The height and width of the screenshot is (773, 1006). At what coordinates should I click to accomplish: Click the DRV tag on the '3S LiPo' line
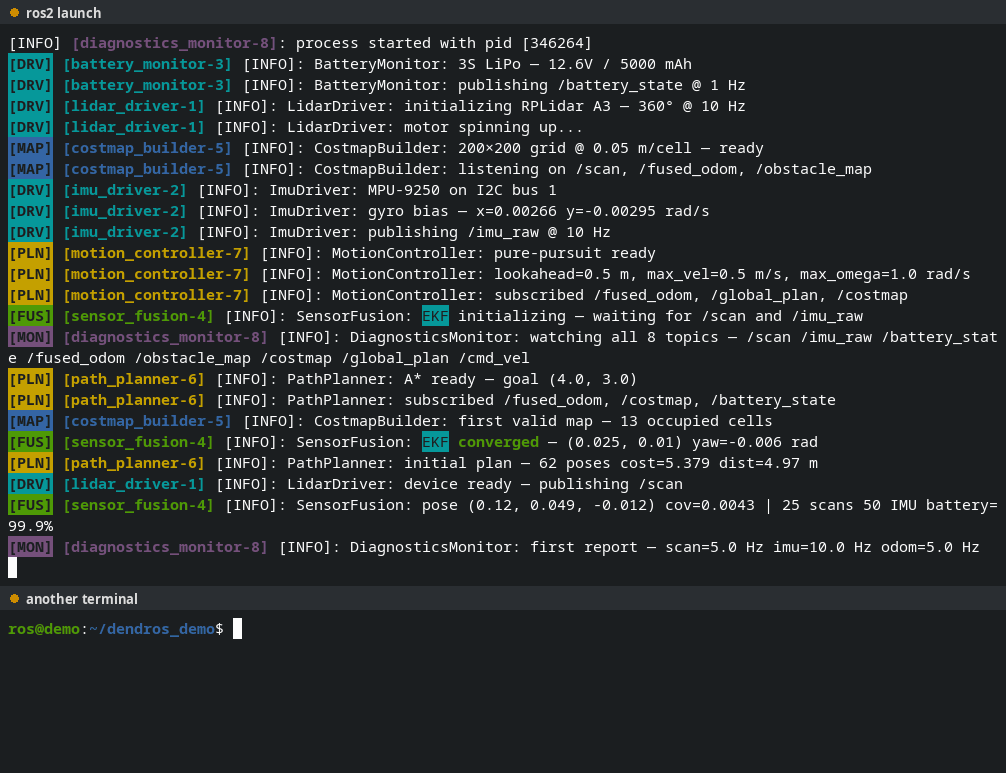coord(30,64)
